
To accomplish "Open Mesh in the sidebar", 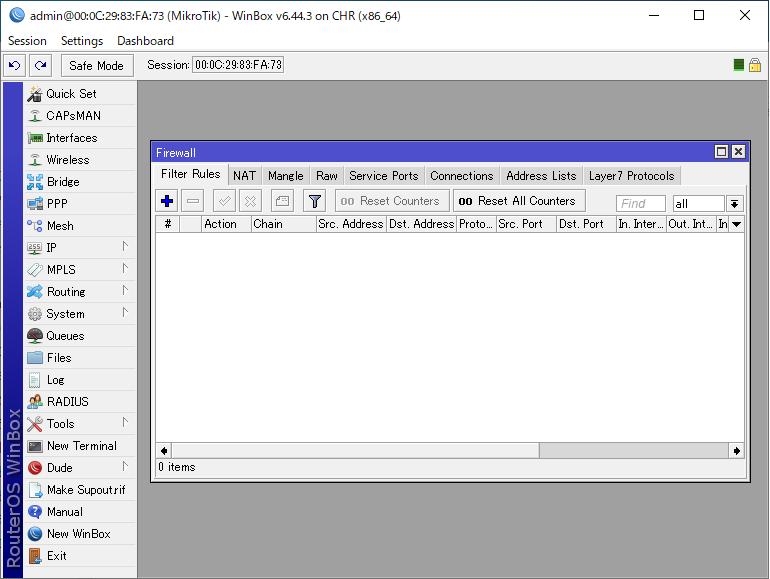I will (x=80, y=226).
